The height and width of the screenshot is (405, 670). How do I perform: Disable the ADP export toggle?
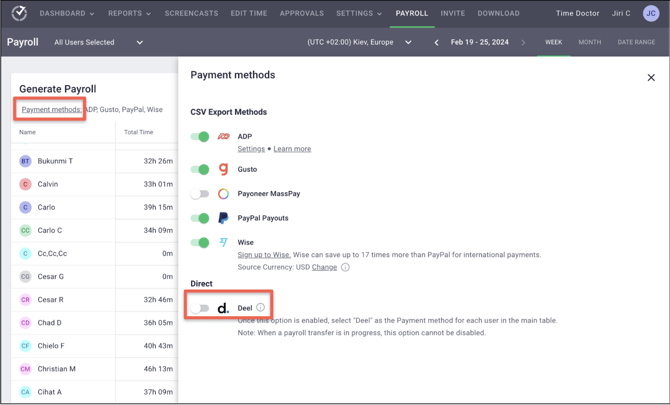tap(201, 137)
